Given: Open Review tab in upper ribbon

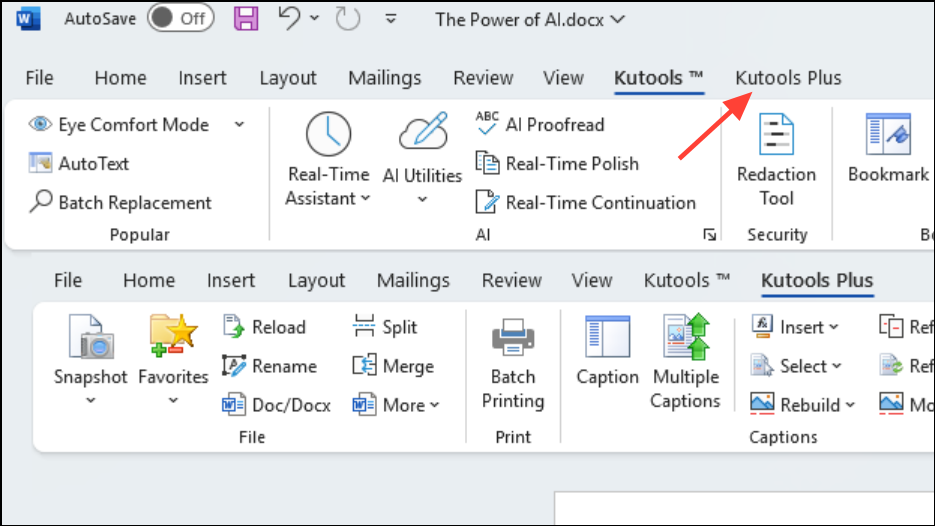Looking at the screenshot, I should coord(483,78).
